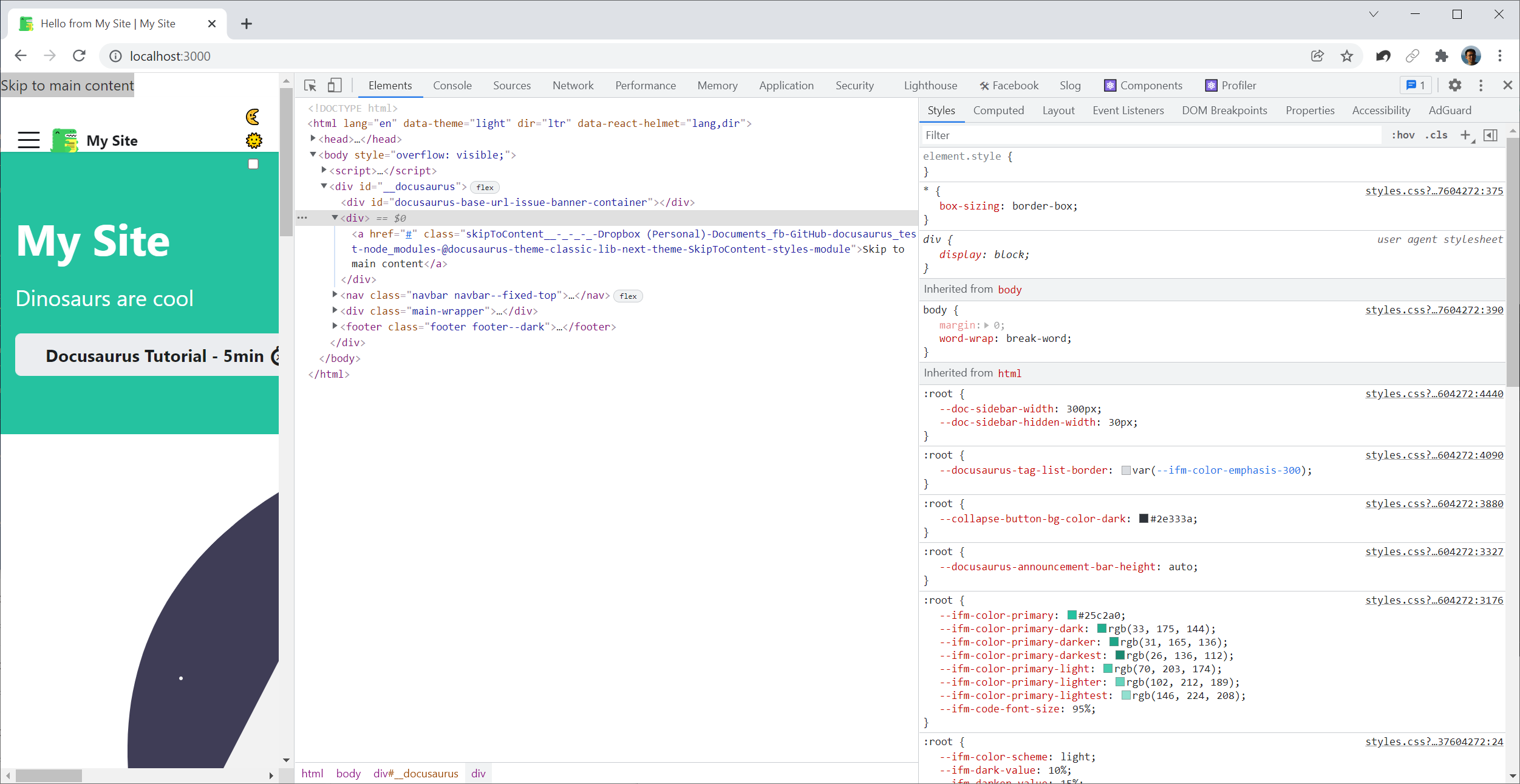This screenshot has height=784, width=1520.
Task: Close the Hello from My Site tab
Action: point(212,24)
